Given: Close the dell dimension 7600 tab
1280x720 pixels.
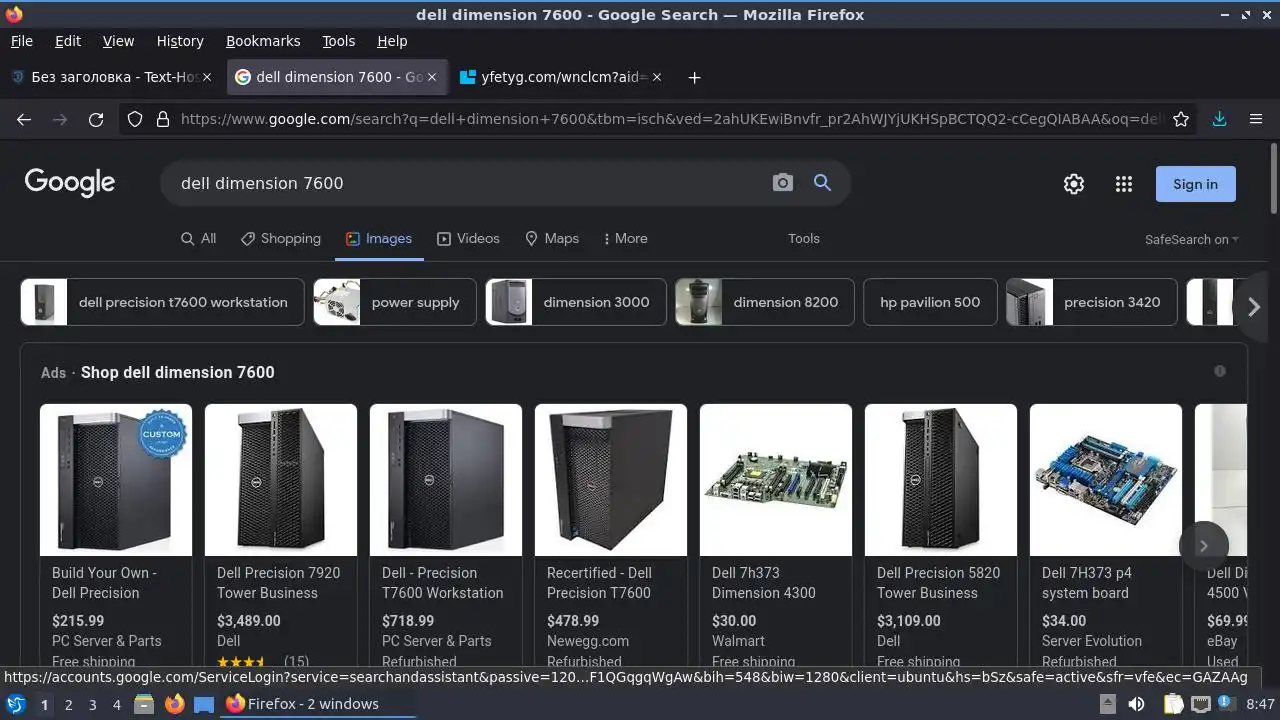Looking at the screenshot, I should coord(432,77).
